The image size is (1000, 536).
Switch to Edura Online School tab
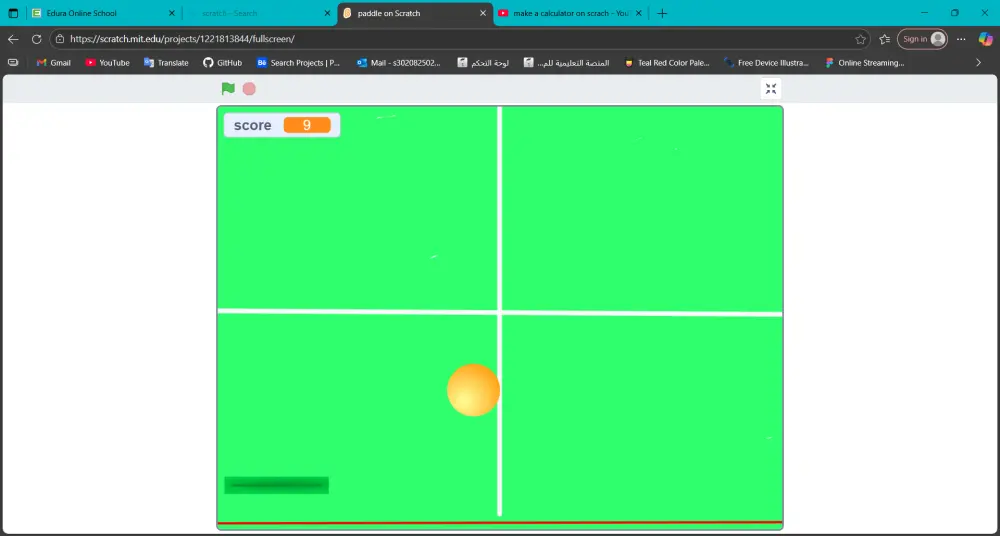point(104,13)
